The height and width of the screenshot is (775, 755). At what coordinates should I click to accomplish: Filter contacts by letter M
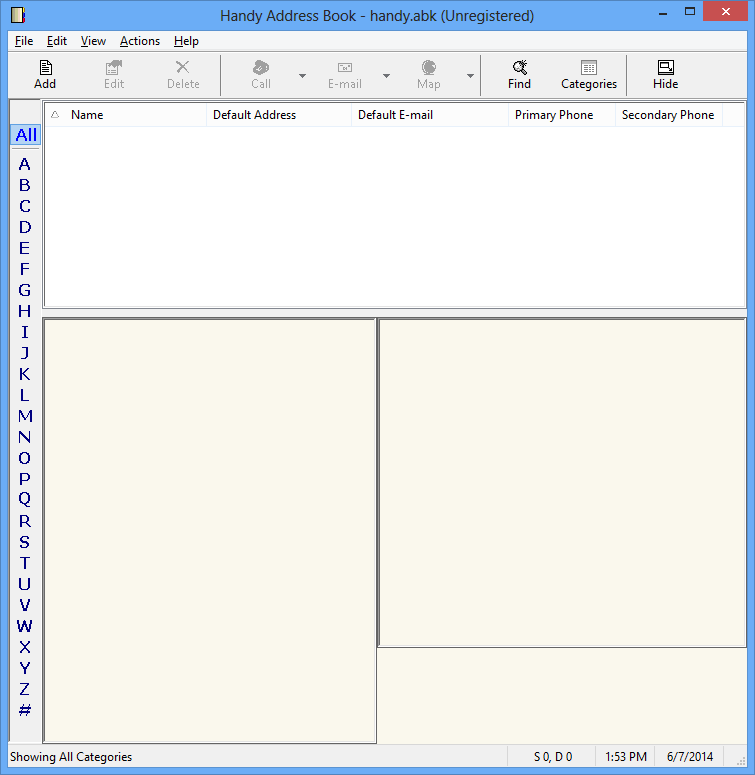(x=25, y=416)
